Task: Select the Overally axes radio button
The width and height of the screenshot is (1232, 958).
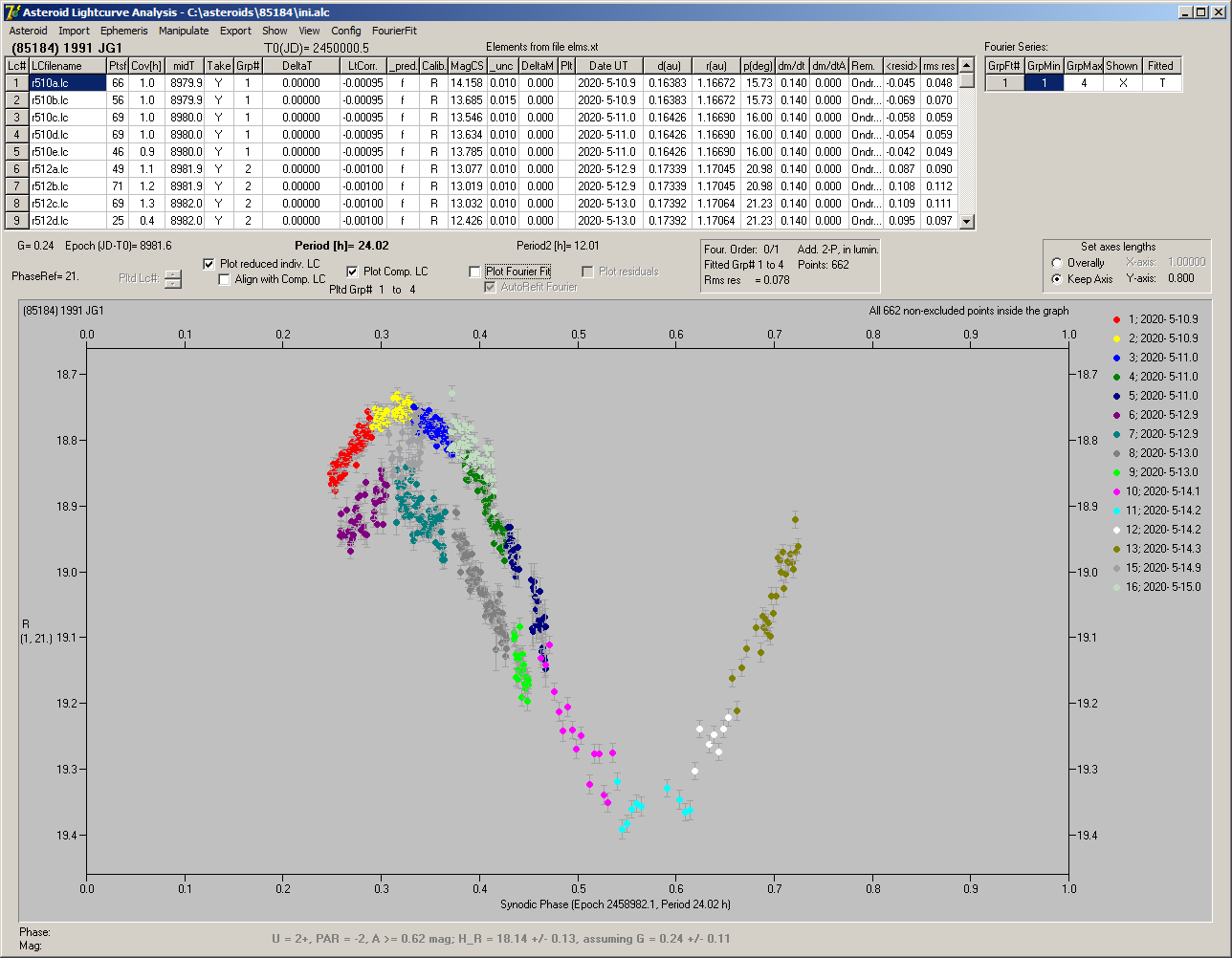Action: click(x=1057, y=263)
